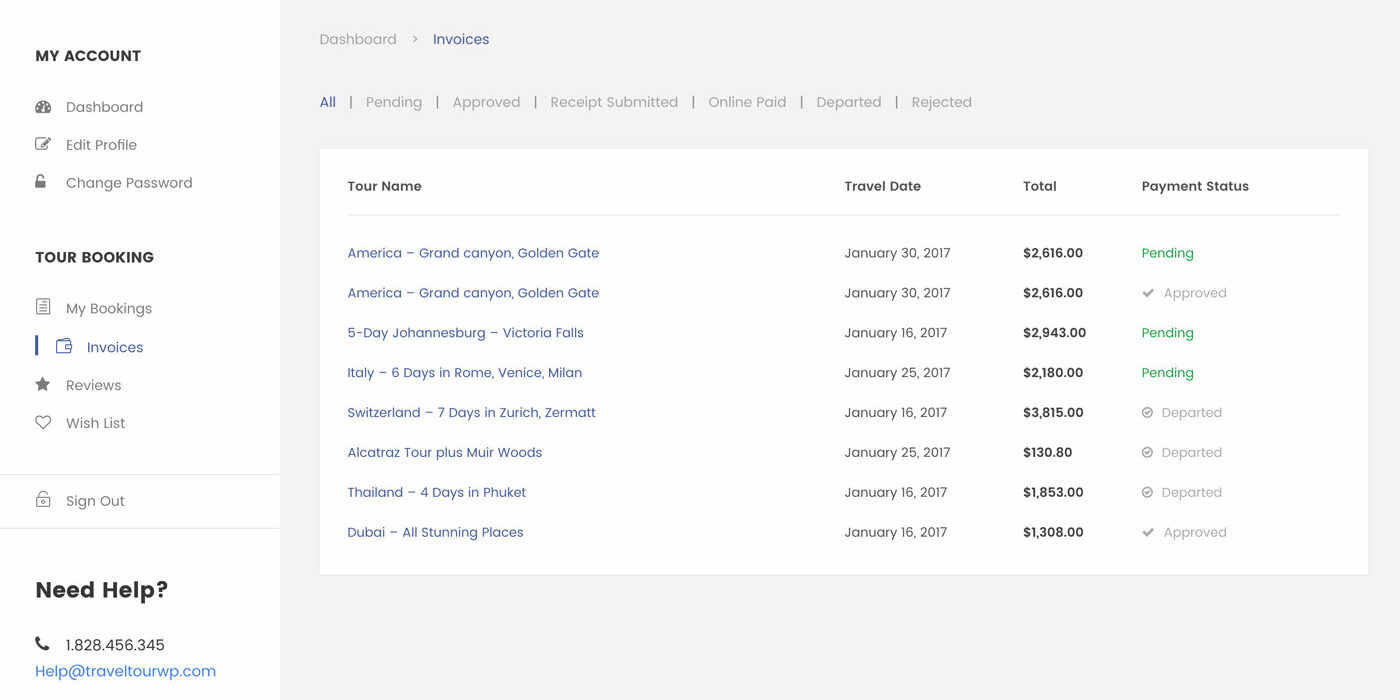
Task: Click the Reviews star icon
Action: pyautogui.click(x=43, y=385)
